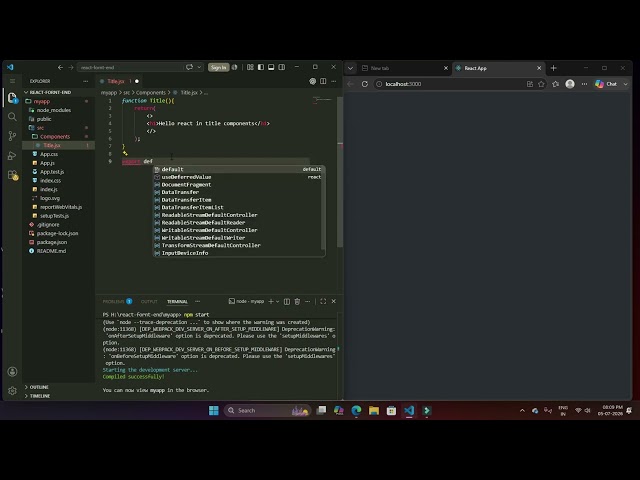
Task: Open browser Settings and more ellipsis
Action: 584,84
